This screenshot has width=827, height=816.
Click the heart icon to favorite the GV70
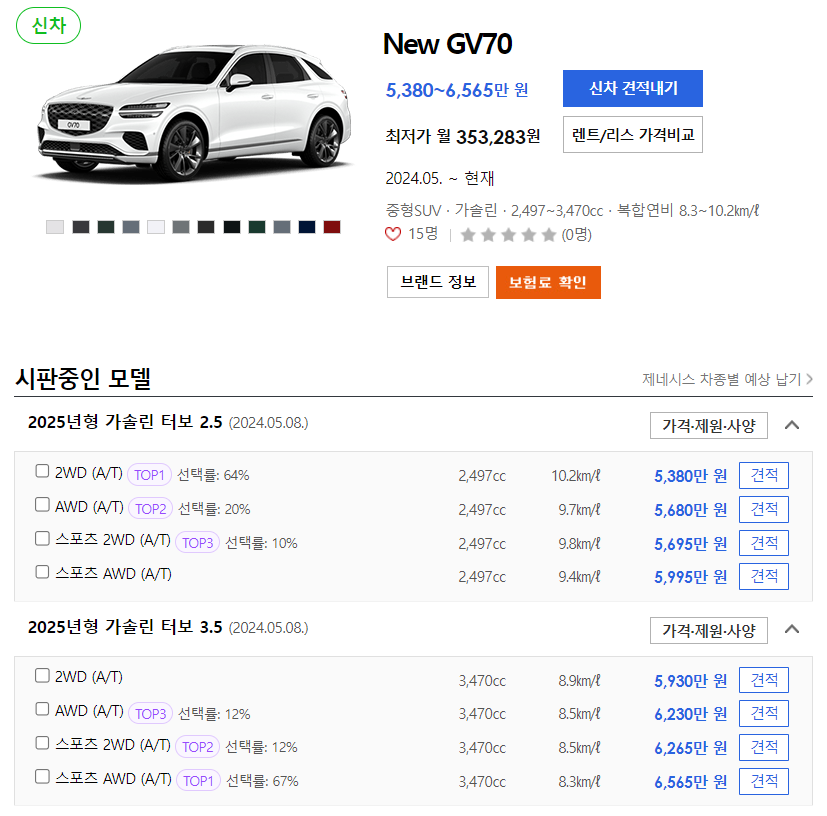(394, 234)
